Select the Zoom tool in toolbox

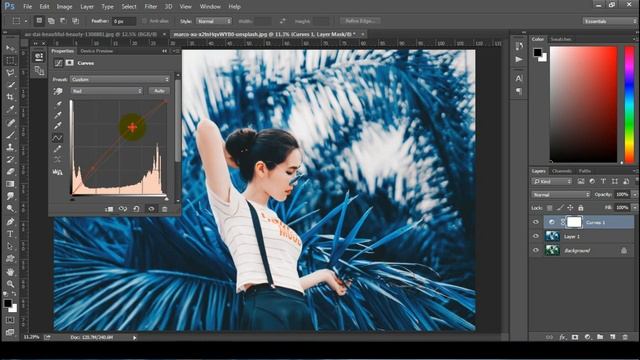tap(10, 284)
